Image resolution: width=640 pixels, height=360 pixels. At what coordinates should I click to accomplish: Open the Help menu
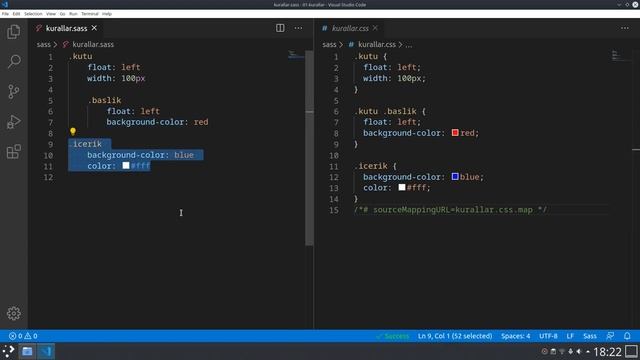(x=107, y=14)
